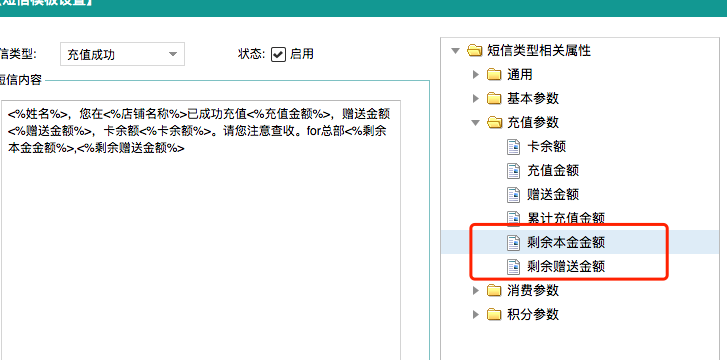Expand the 消费参数 tree node
727x360 pixels.
[476, 290]
